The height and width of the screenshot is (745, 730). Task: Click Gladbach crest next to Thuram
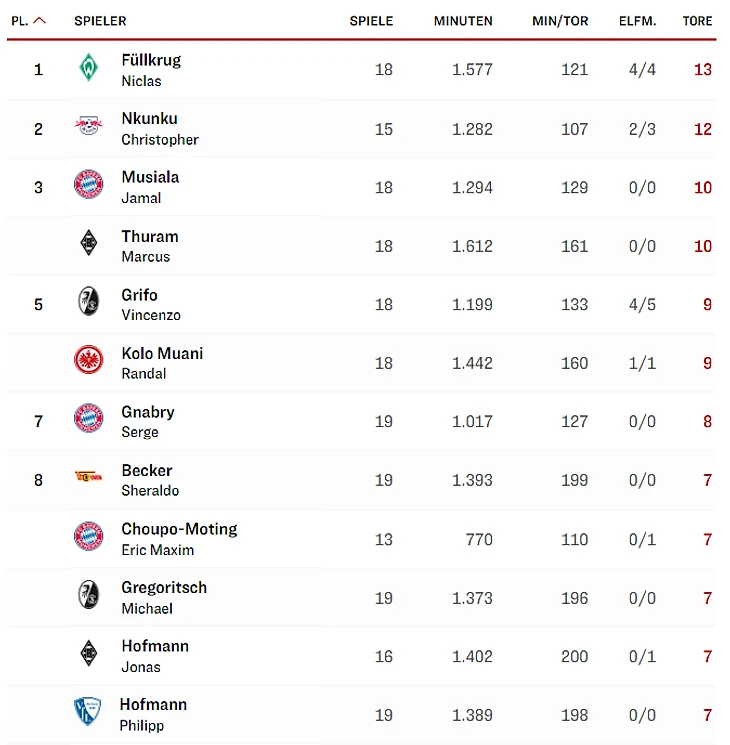[x=89, y=244]
